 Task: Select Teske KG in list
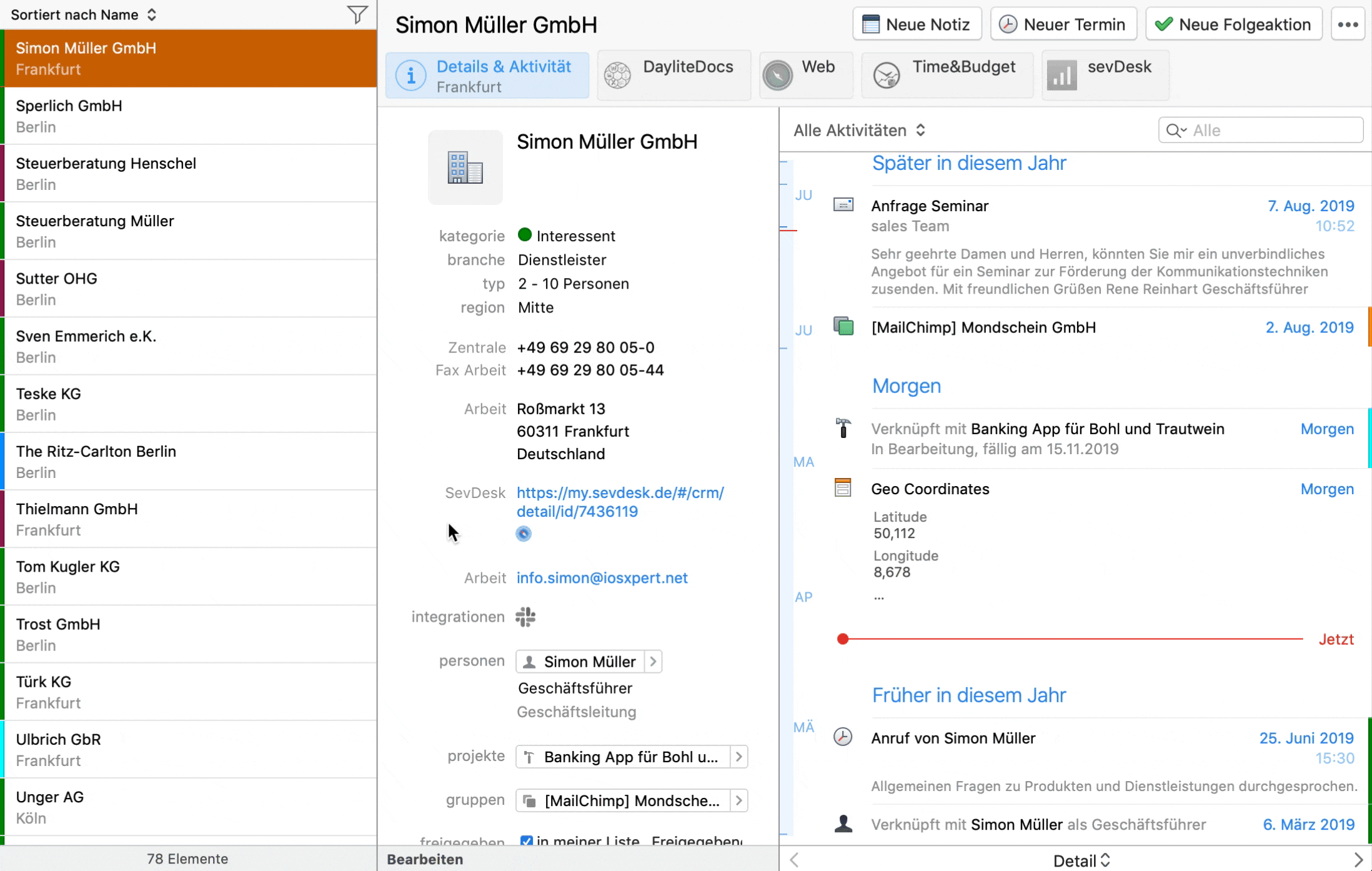[189, 403]
